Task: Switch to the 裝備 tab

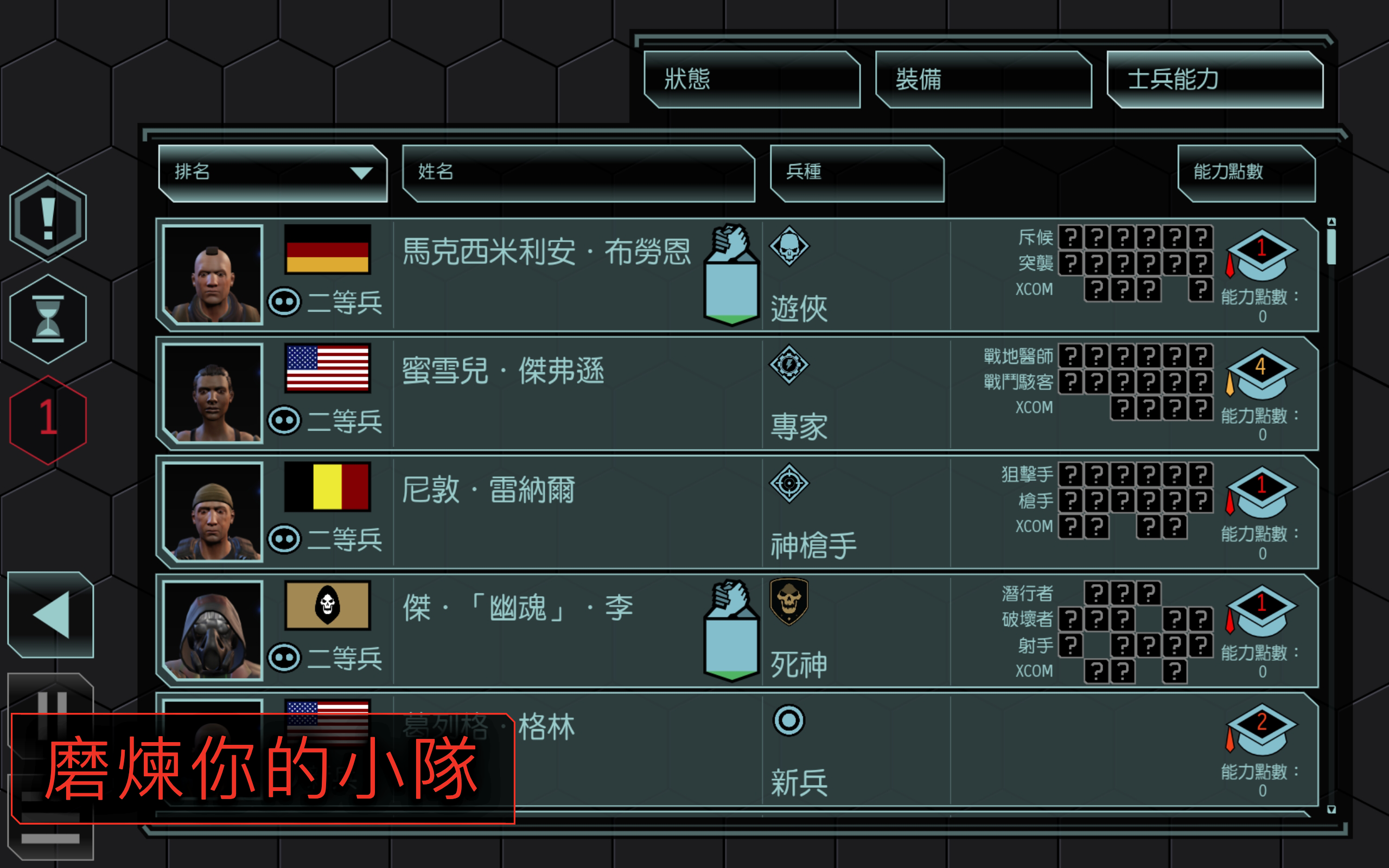Action: (x=983, y=79)
